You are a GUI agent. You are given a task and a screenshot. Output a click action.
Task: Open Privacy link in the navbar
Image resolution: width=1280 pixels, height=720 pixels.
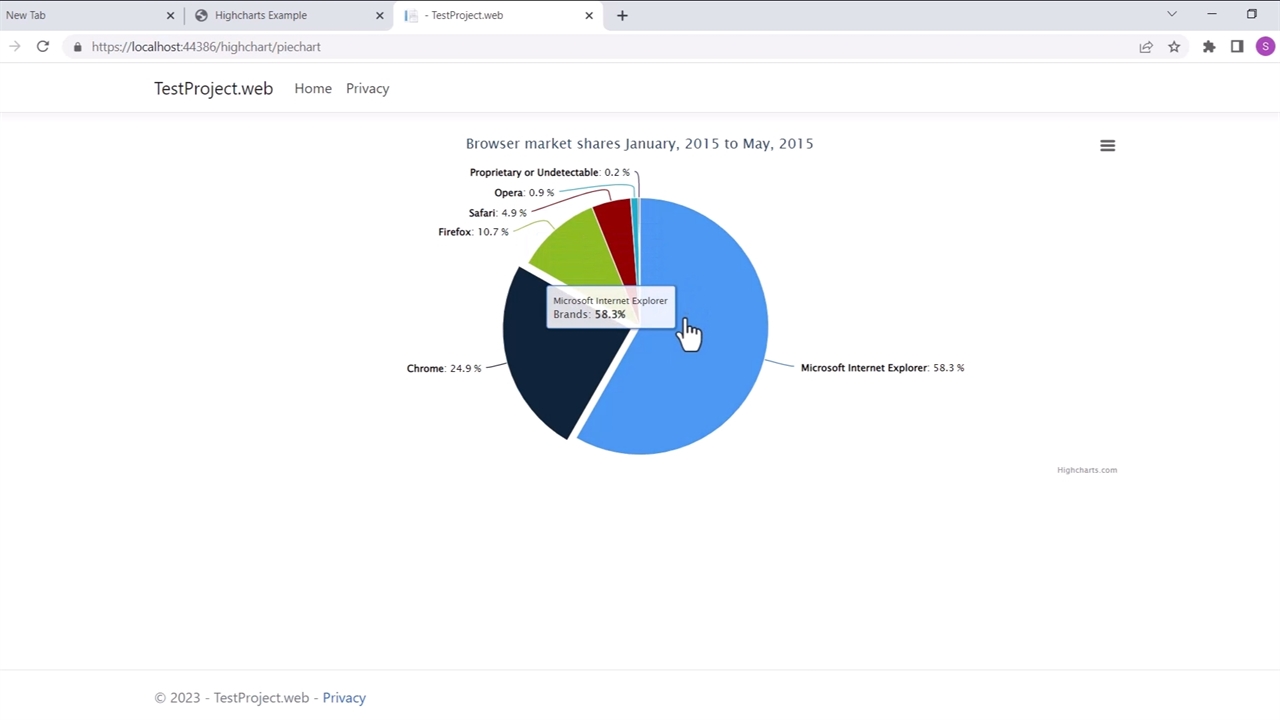click(367, 89)
